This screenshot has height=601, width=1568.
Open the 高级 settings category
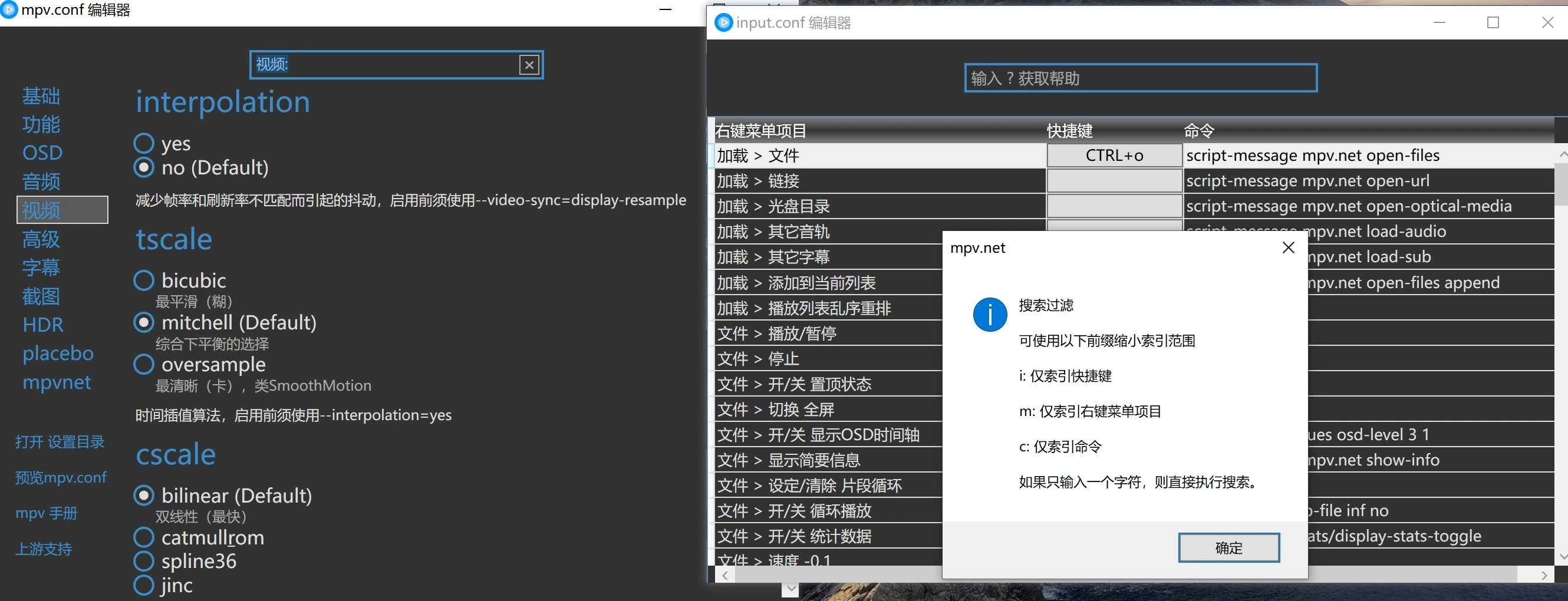tap(41, 239)
